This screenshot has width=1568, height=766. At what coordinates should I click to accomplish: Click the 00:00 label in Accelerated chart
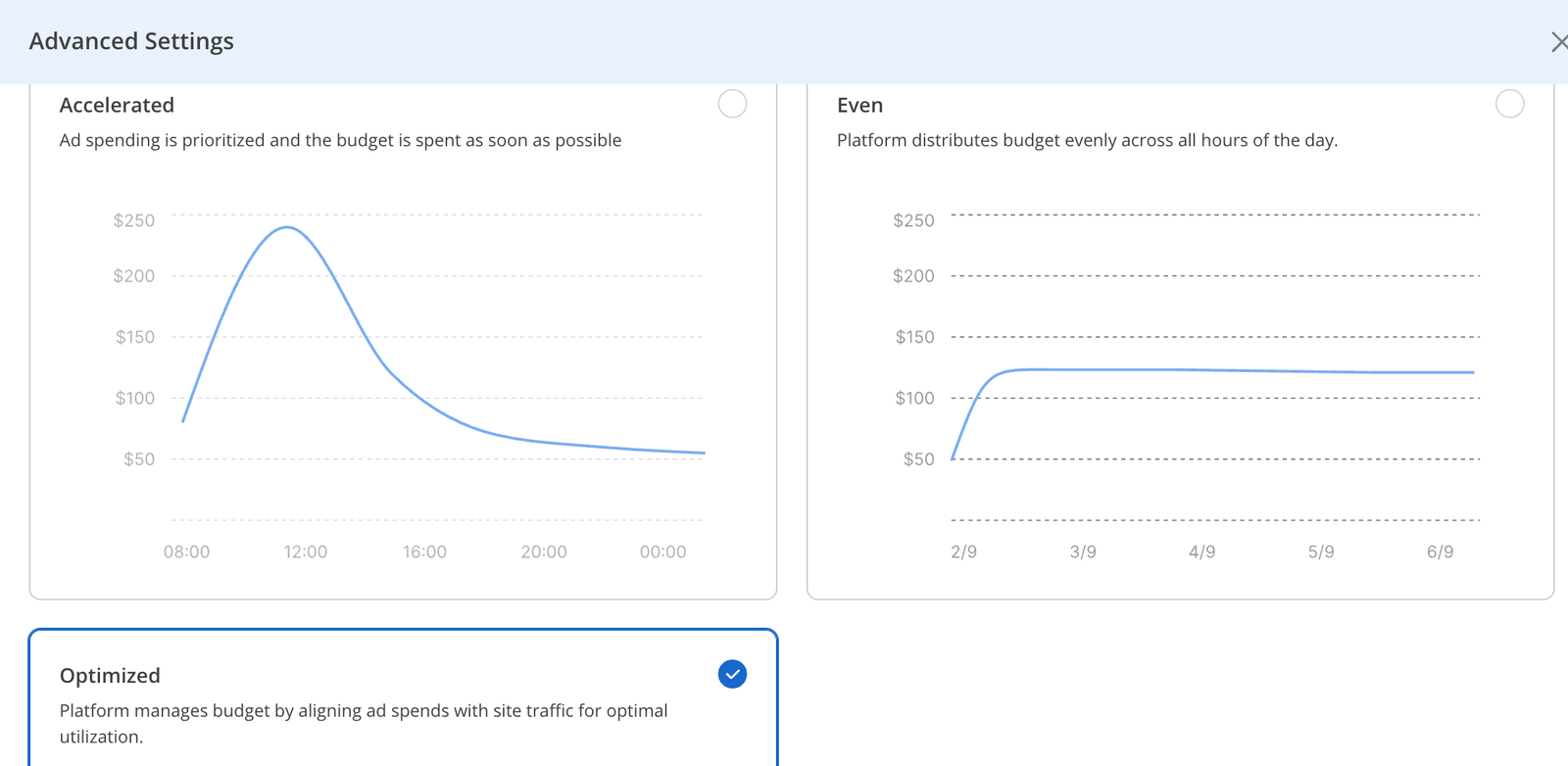coord(662,552)
